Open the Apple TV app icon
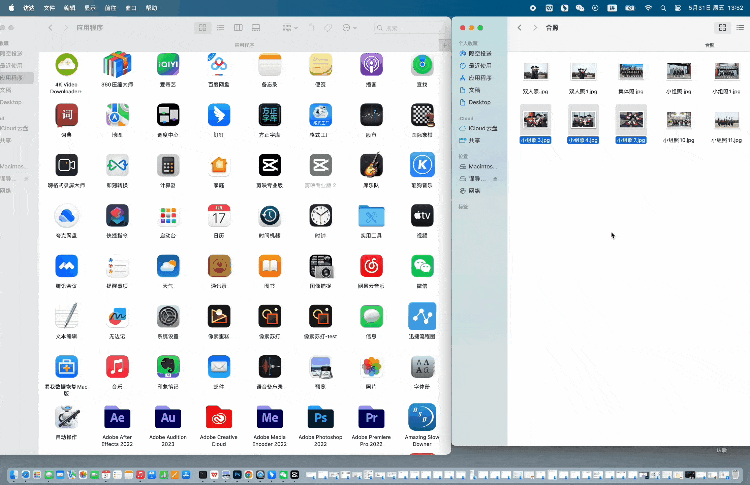This screenshot has width=750, height=485. tap(422, 216)
